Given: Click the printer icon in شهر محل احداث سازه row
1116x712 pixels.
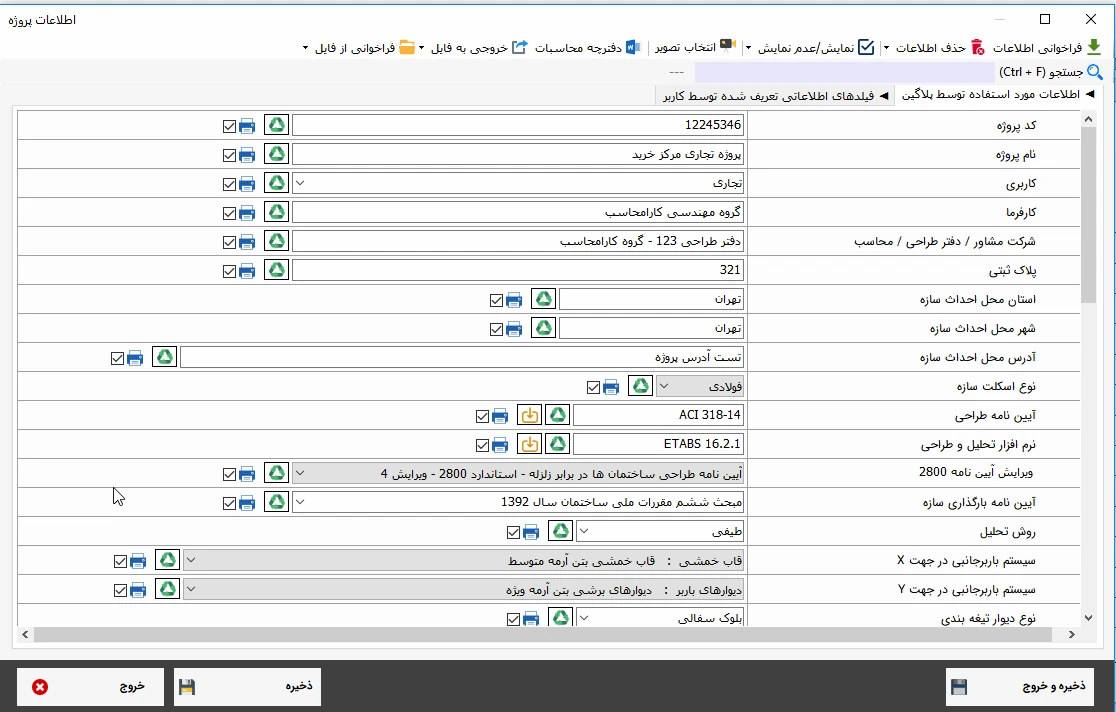Looking at the screenshot, I should pyautogui.click(x=514, y=329).
